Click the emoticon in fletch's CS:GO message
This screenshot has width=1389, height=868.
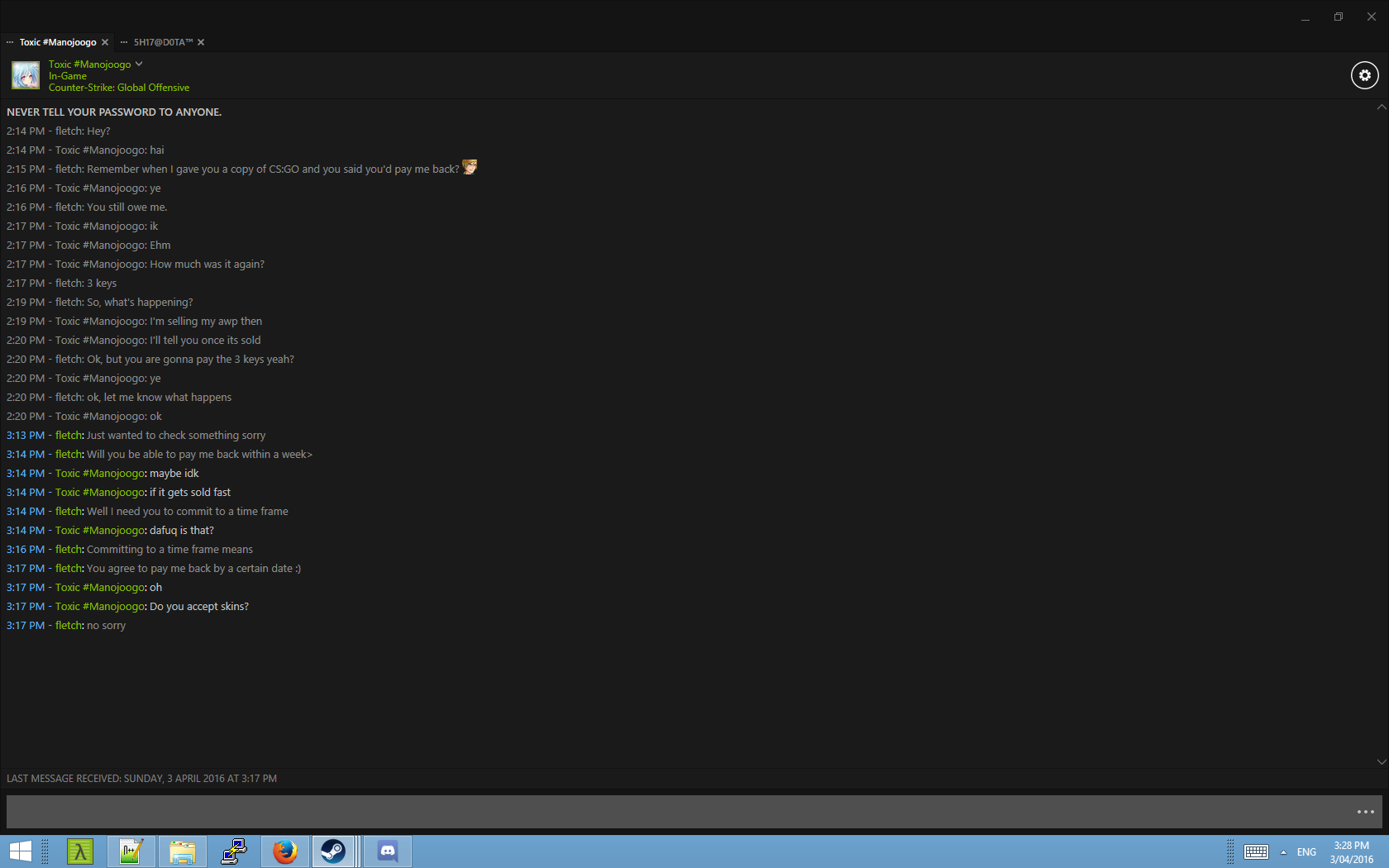(x=470, y=167)
